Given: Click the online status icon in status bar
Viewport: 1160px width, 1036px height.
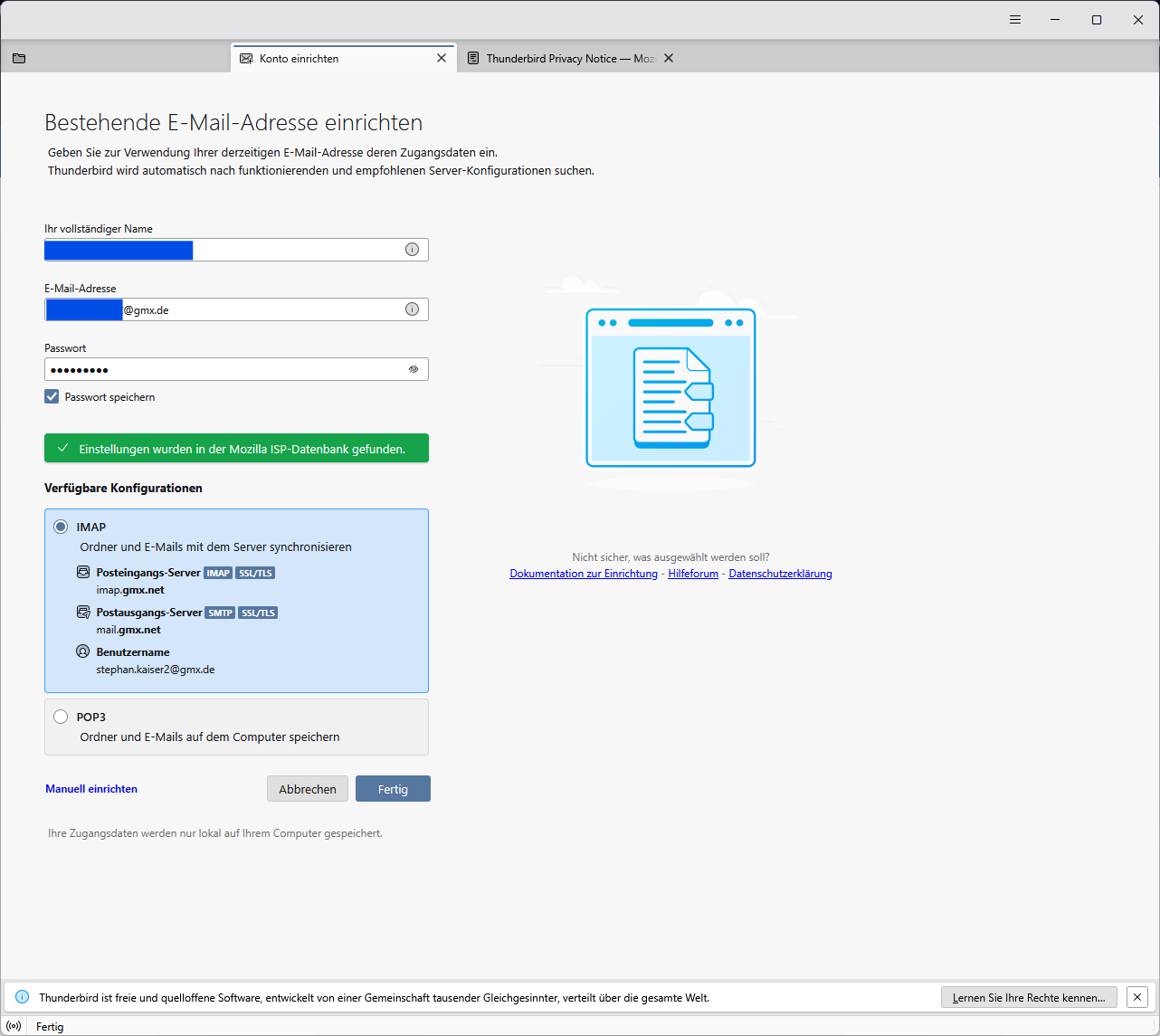Looking at the screenshot, I should (14, 1026).
